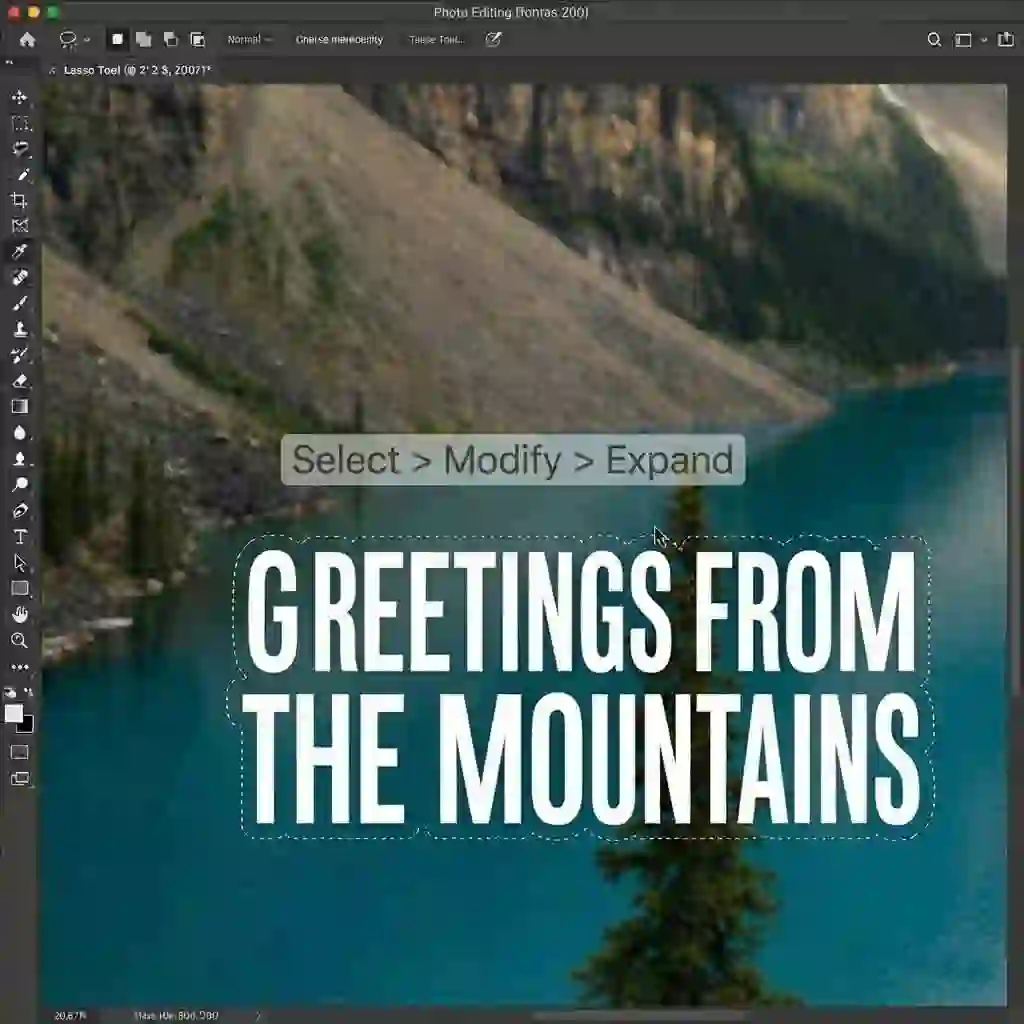Screen dimensions: 1024x1024
Task: Open search from the options bar
Action: point(933,40)
